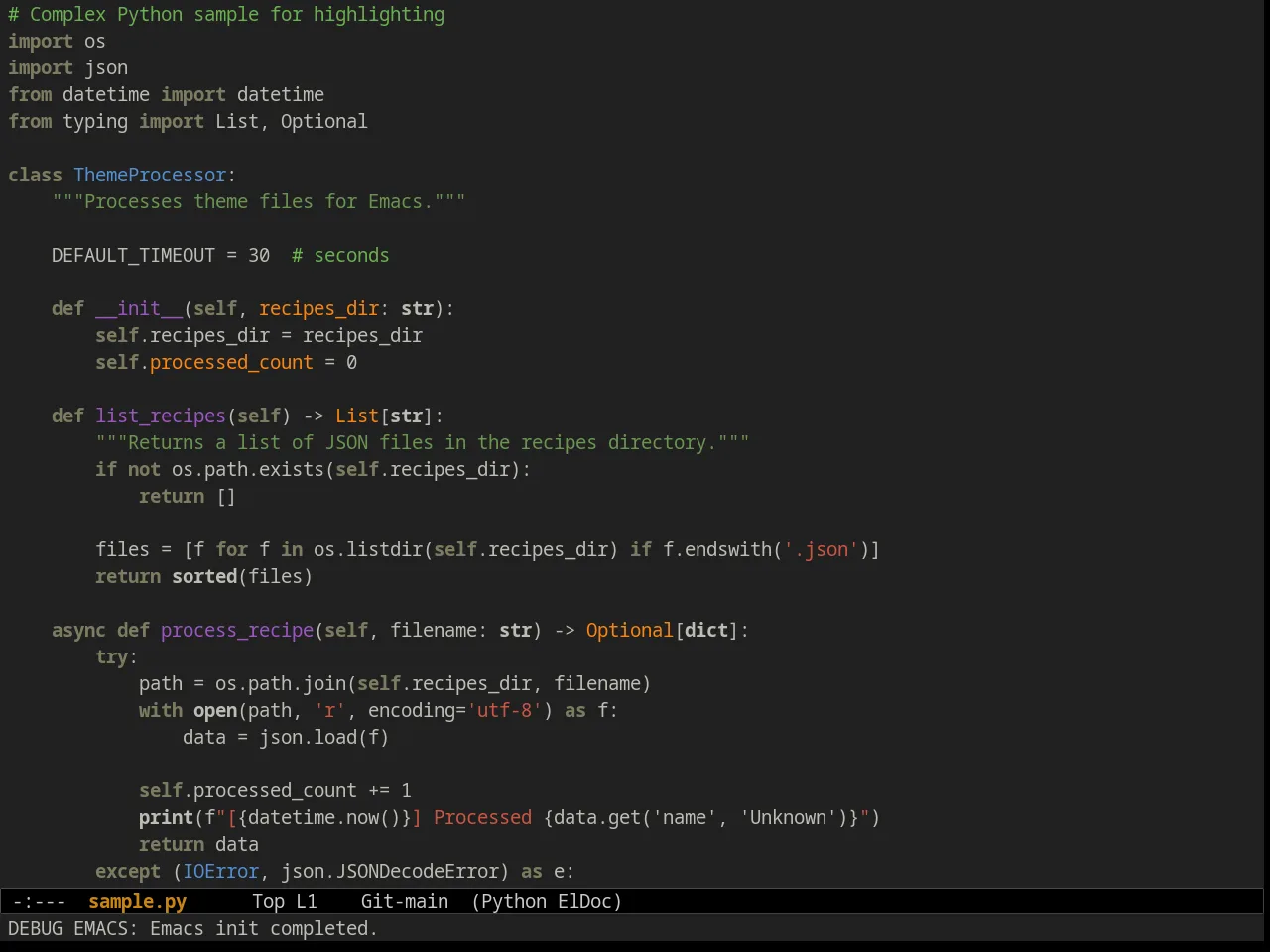This screenshot has height=952, width=1270.
Task: Click the sample.py buffer name in mode line
Action: pos(137,901)
